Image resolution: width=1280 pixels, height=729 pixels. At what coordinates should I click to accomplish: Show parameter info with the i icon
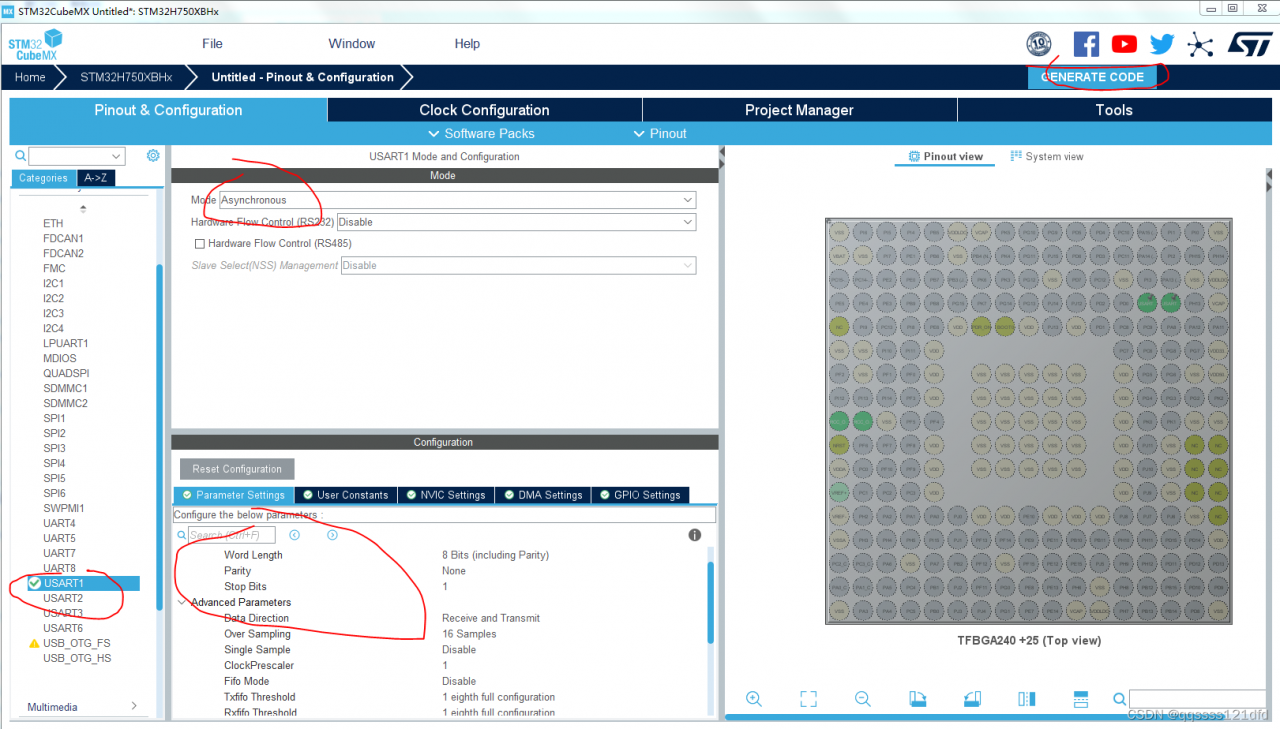pos(695,535)
